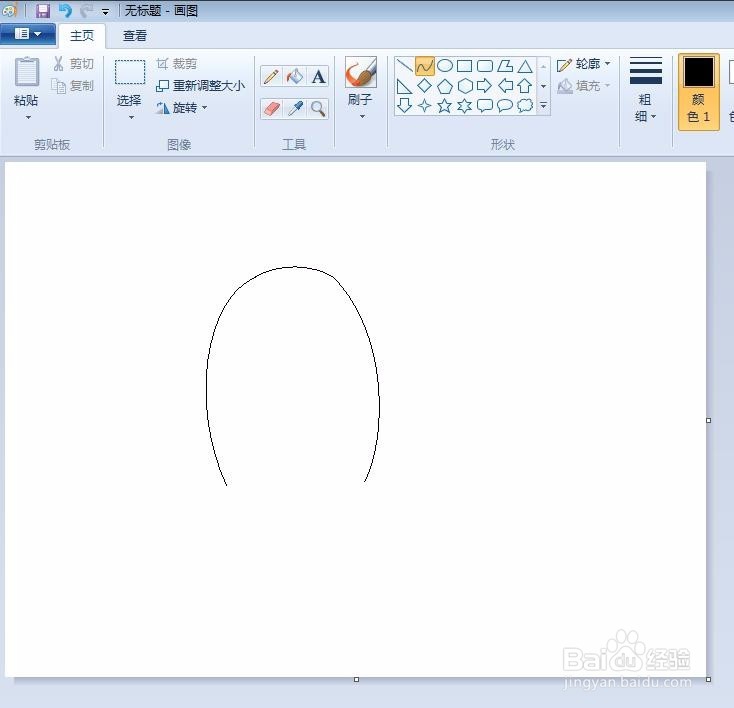Select the Rectangle shape
The image size is (734, 708).
pyautogui.click(x=464, y=66)
